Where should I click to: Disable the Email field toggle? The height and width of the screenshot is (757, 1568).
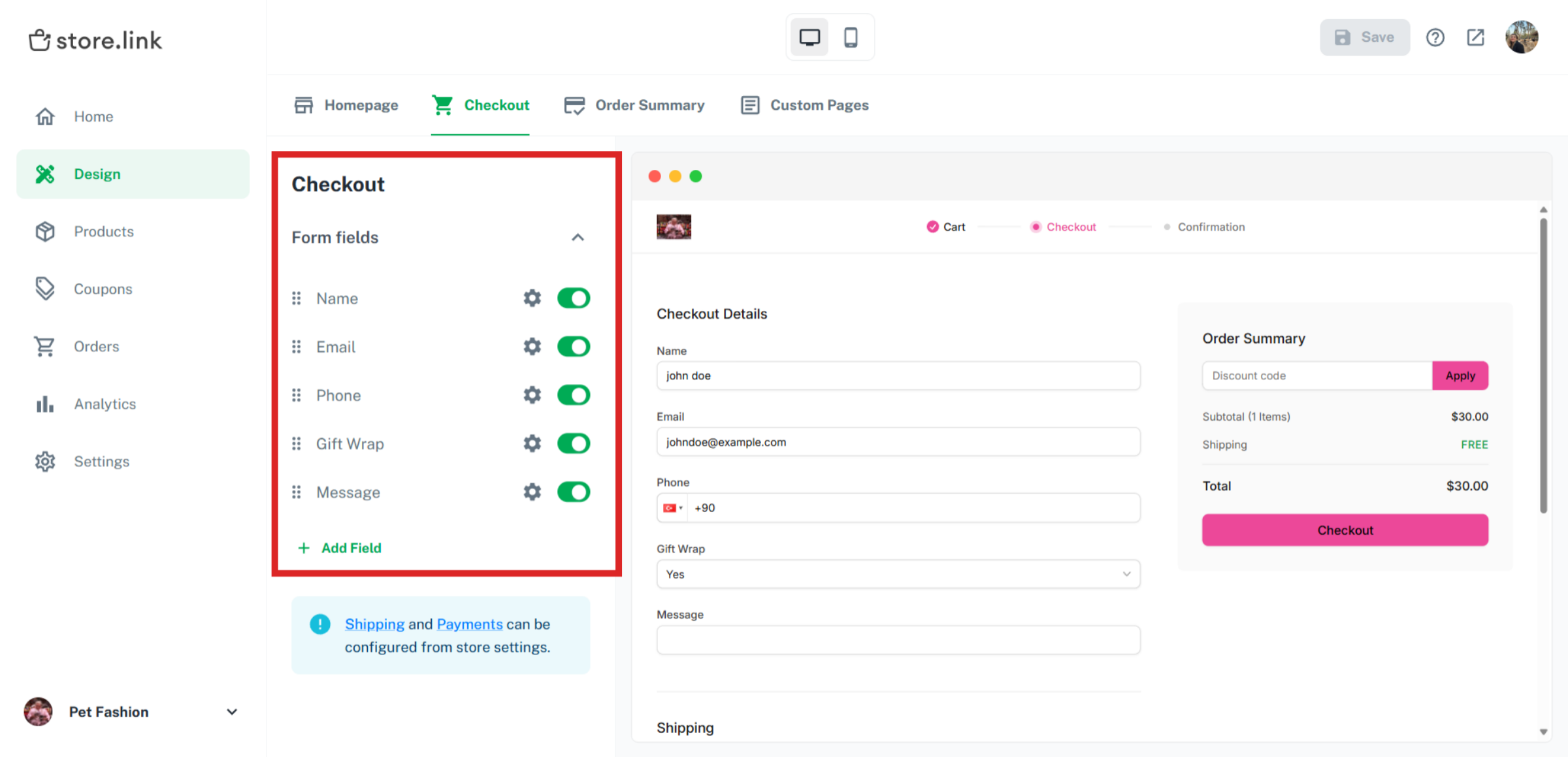(x=573, y=347)
